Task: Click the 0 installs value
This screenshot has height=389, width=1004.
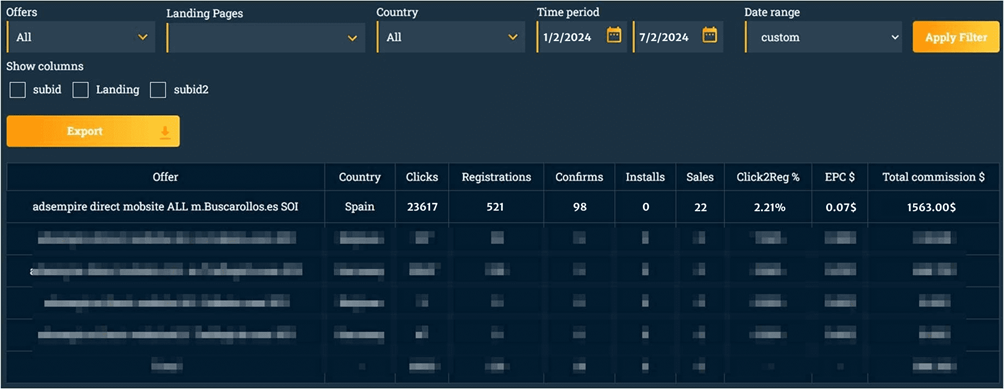Action: pyautogui.click(x=645, y=207)
